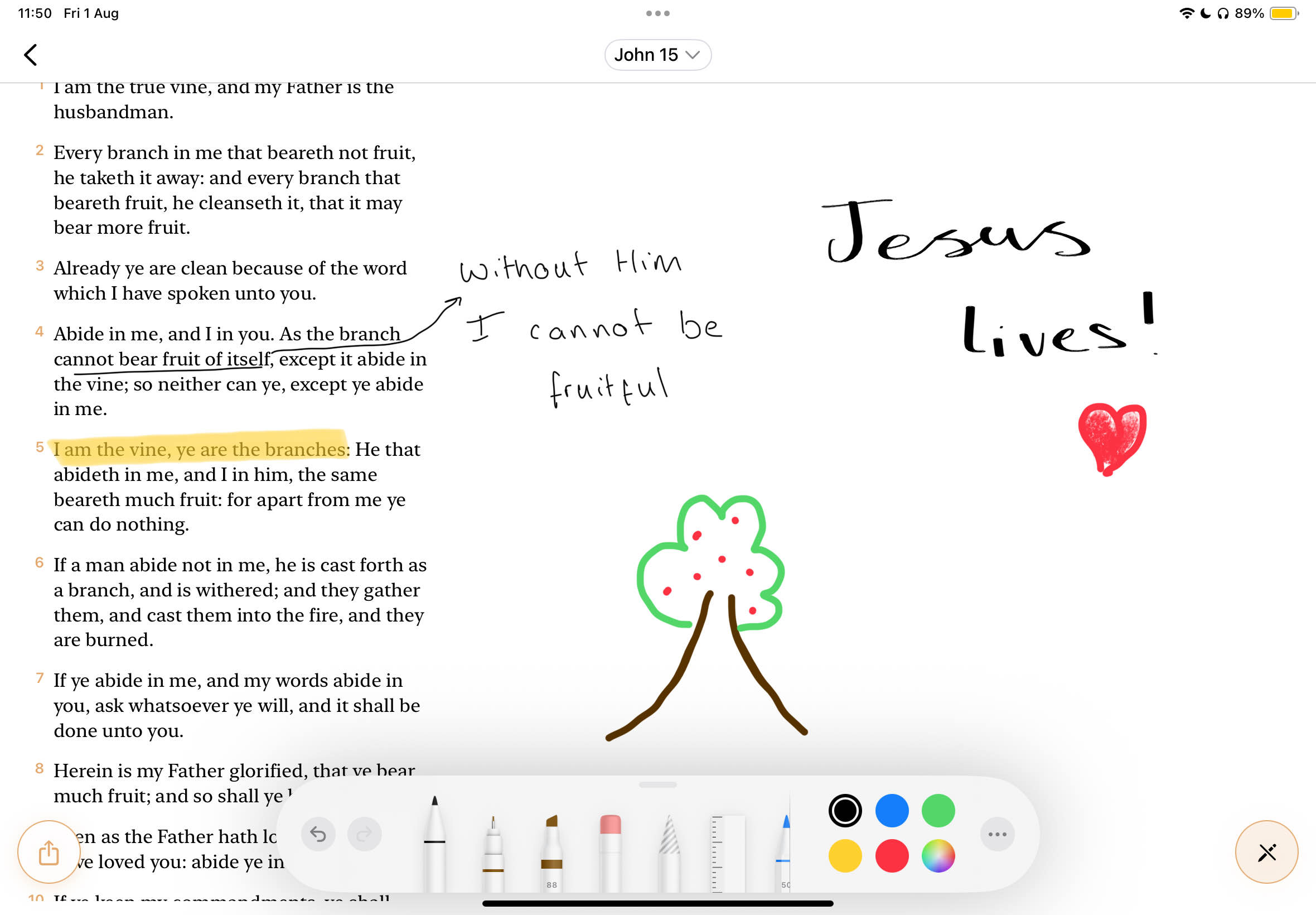Select the fine-tip fountain pen tool
The image size is (1316, 915).
[x=493, y=846]
